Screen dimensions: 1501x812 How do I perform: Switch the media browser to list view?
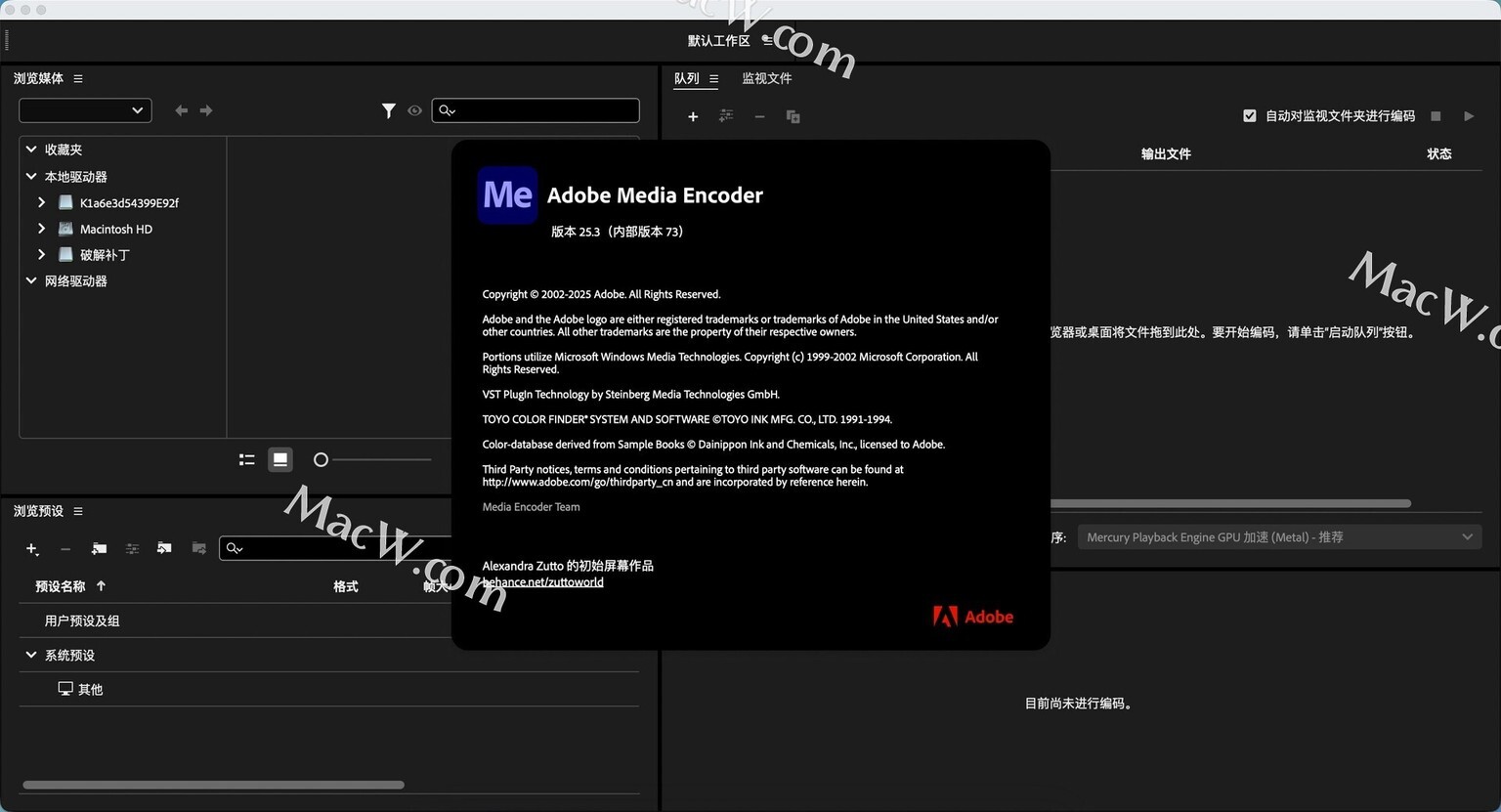[247, 459]
